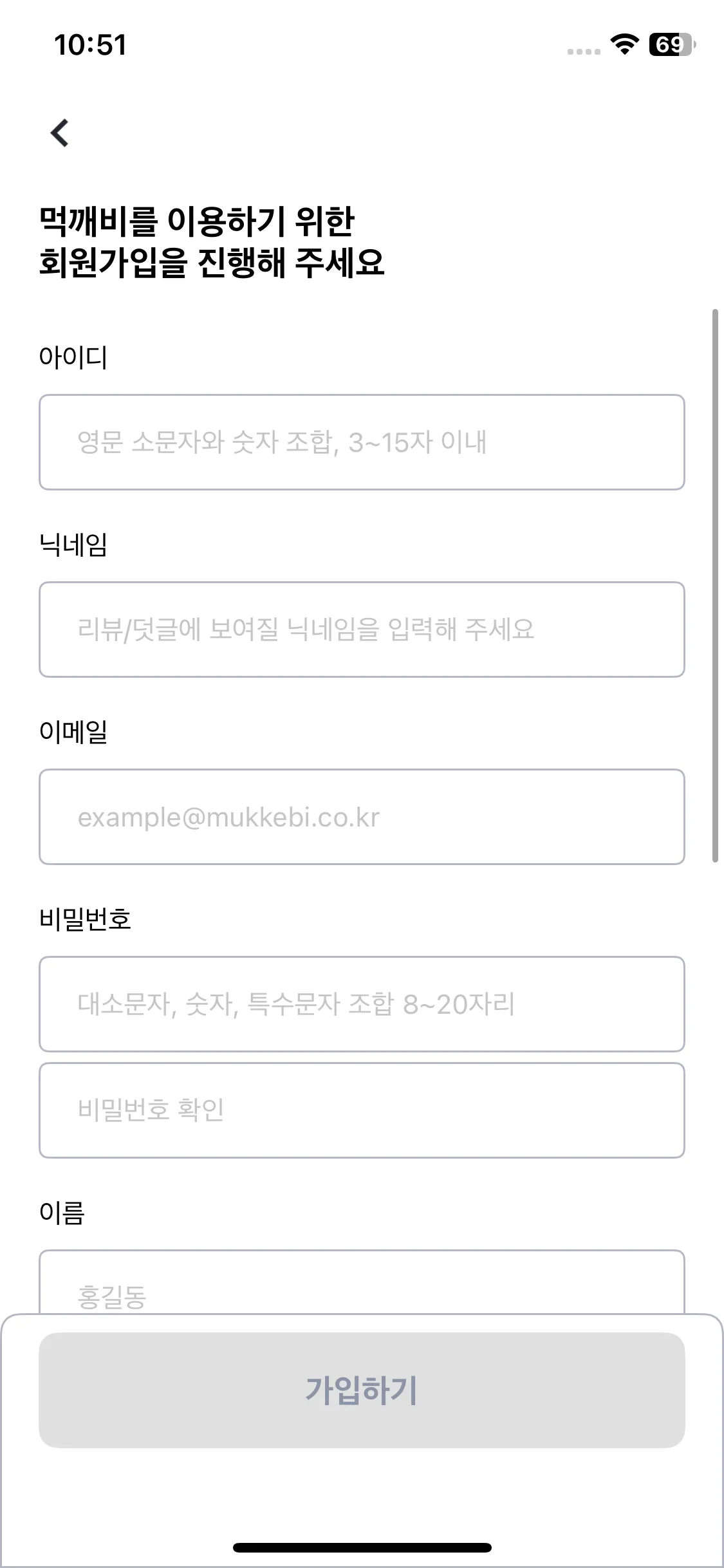This screenshot has height=1568, width=724.
Task: Tap the Wi-Fi status icon
Action: click(624, 44)
